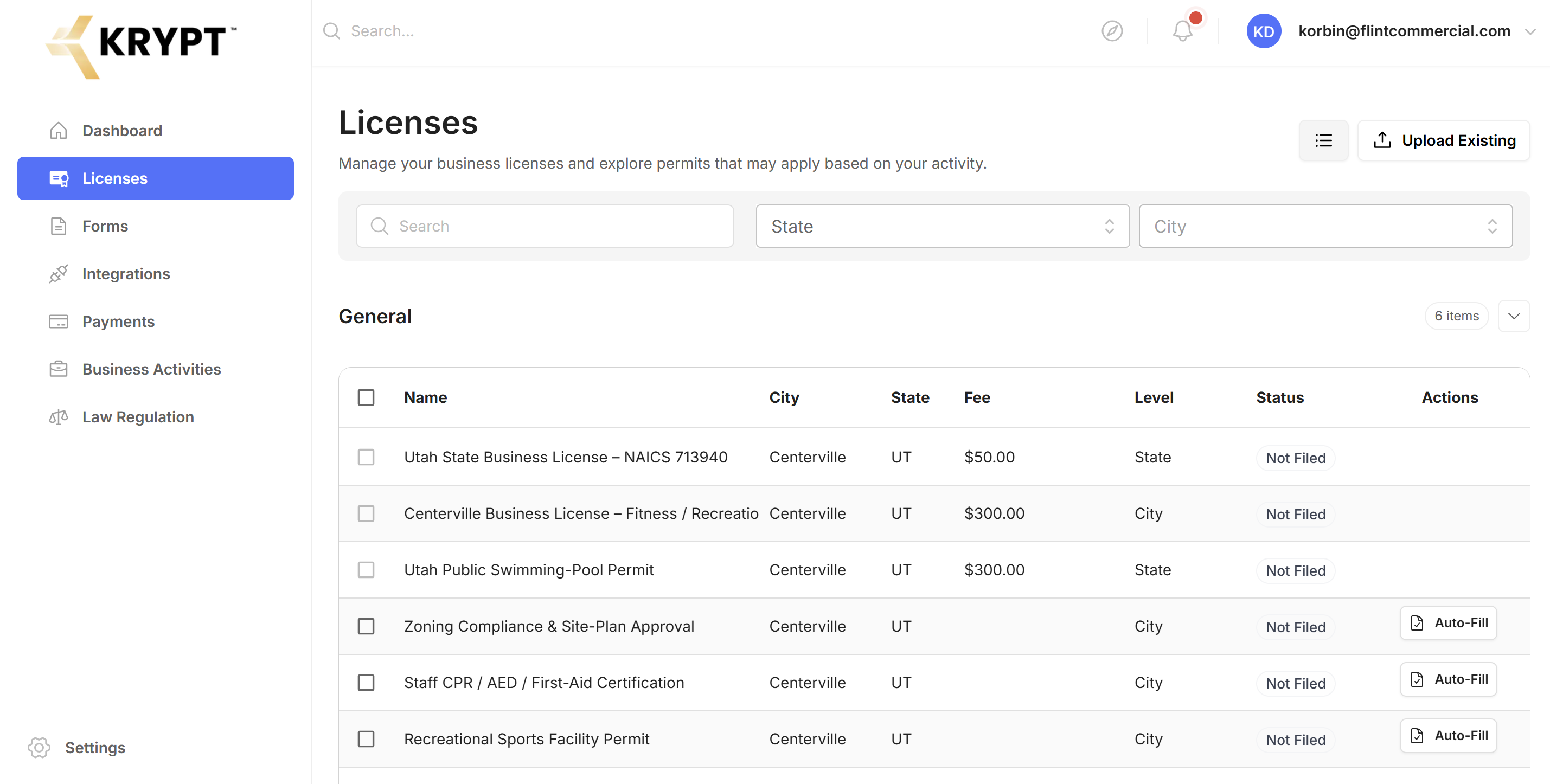This screenshot has width=1550, height=784.
Task: Click the Status column header
Action: click(1279, 397)
